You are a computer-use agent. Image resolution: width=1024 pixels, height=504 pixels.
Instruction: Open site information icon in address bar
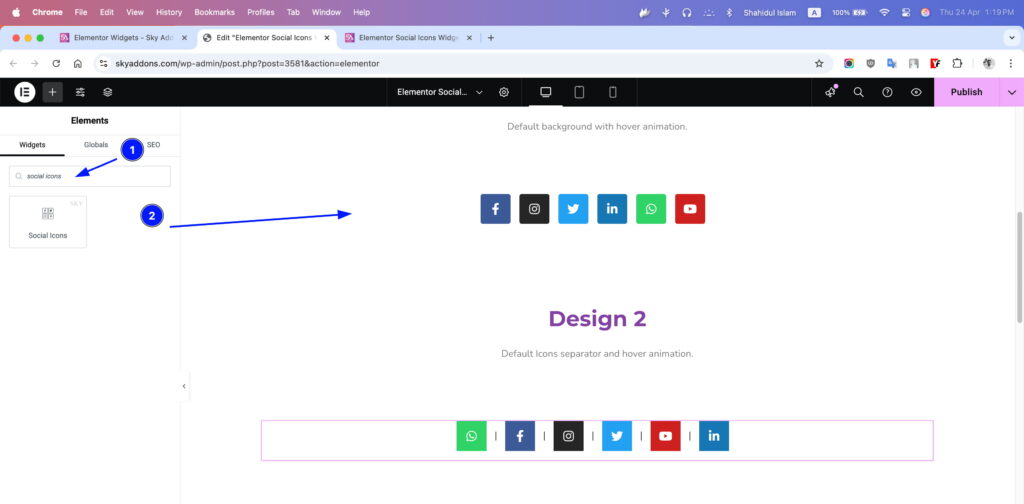pyautogui.click(x=103, y=63)
